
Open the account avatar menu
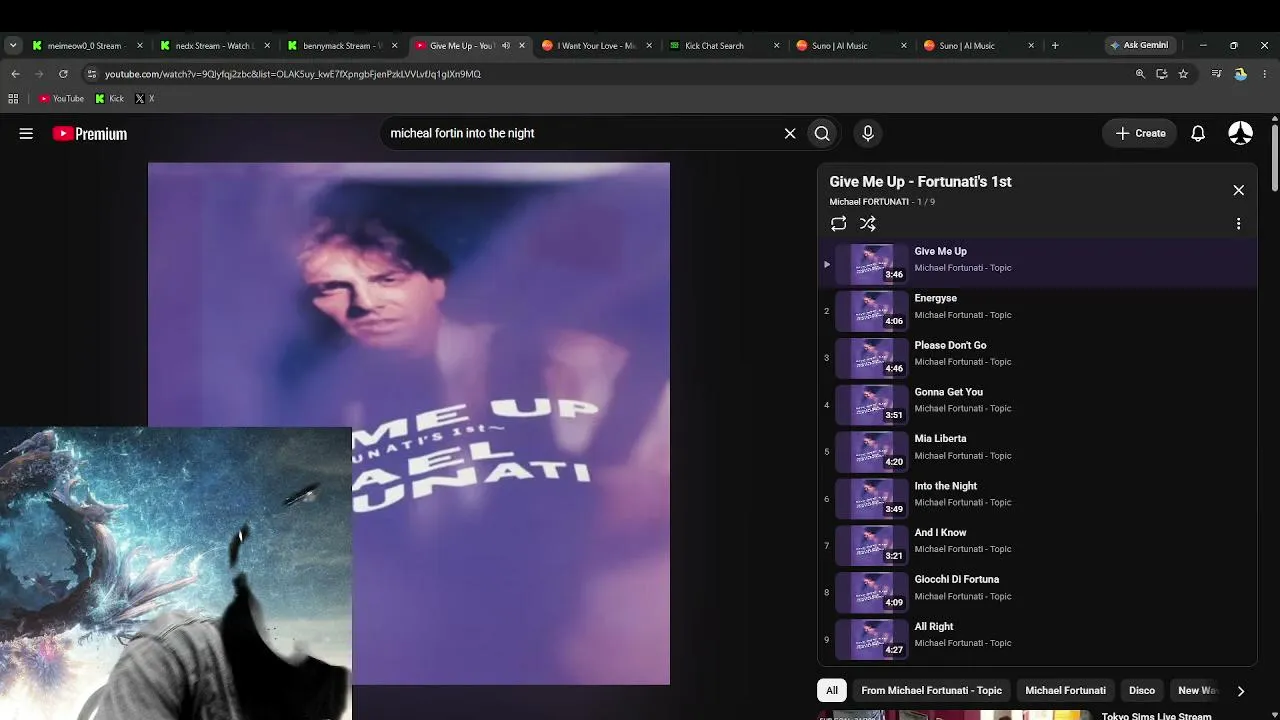pyautogui.click(x=1240, y=133)
